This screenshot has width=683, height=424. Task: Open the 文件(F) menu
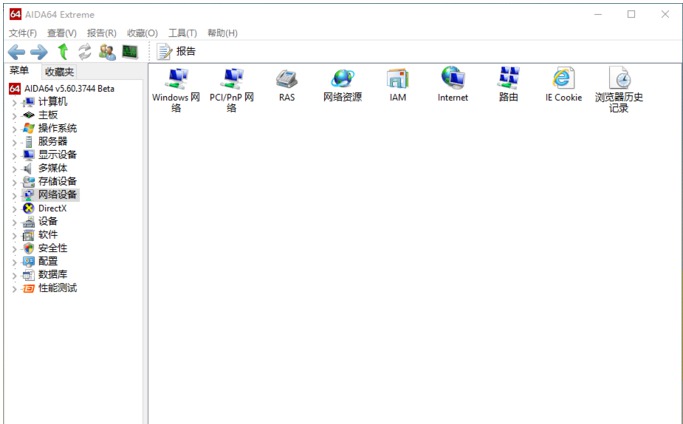[23, 33]
